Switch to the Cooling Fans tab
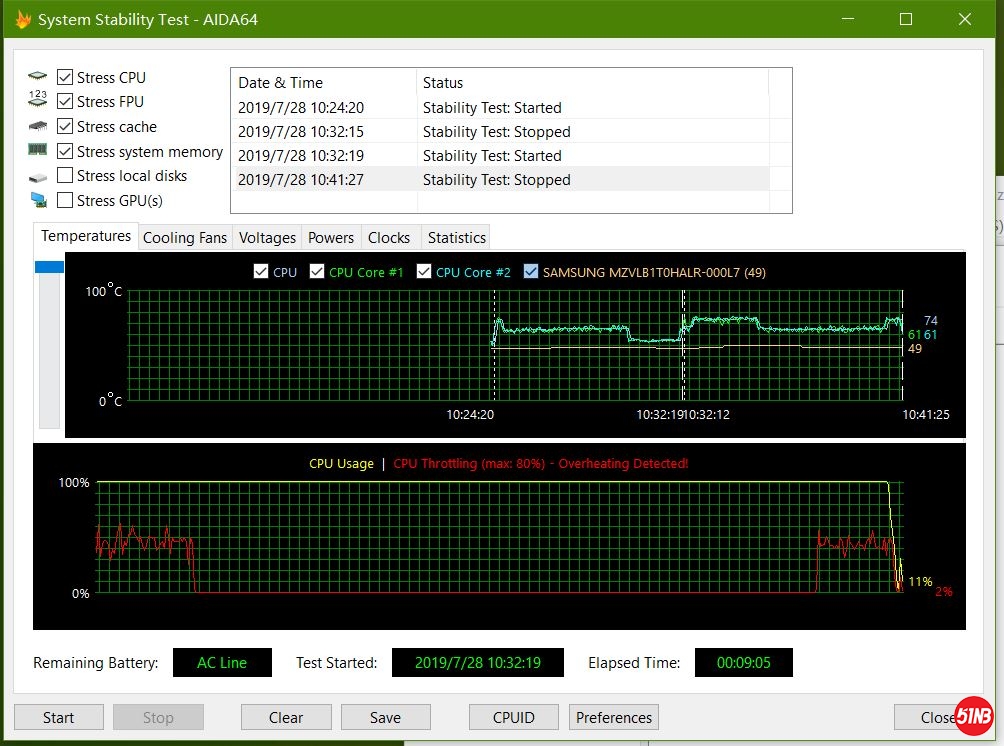Image resolution: width=1004 pixels, height=746 pixels. pyautogui.click(x=184, y=238)
